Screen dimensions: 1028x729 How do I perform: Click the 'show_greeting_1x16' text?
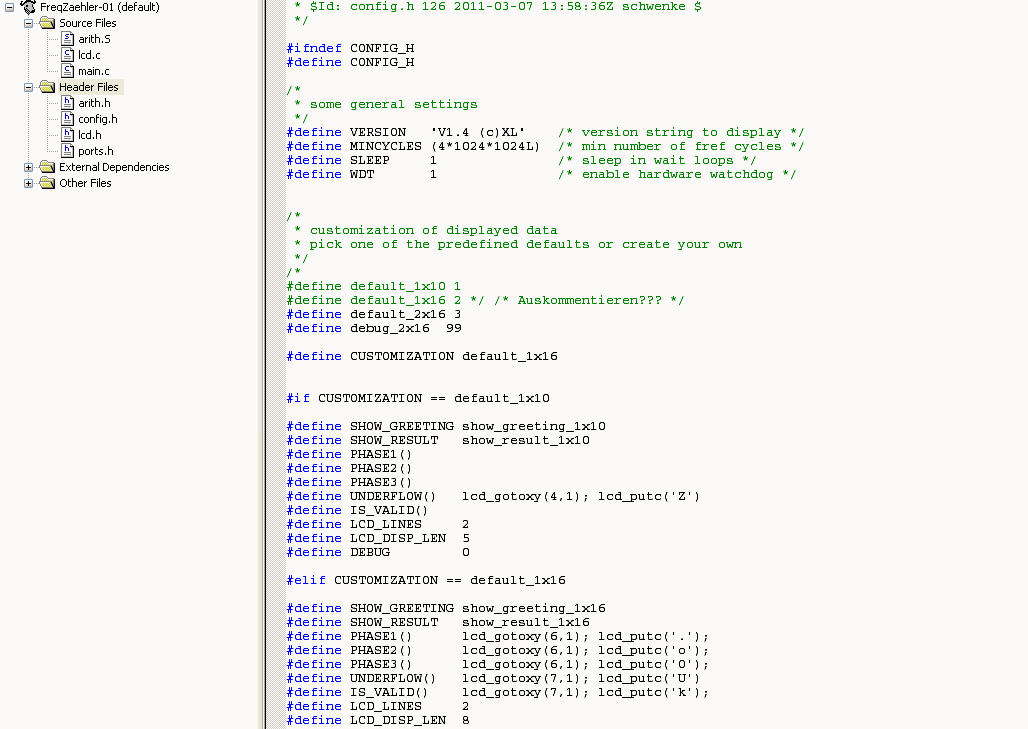point(534,608)
